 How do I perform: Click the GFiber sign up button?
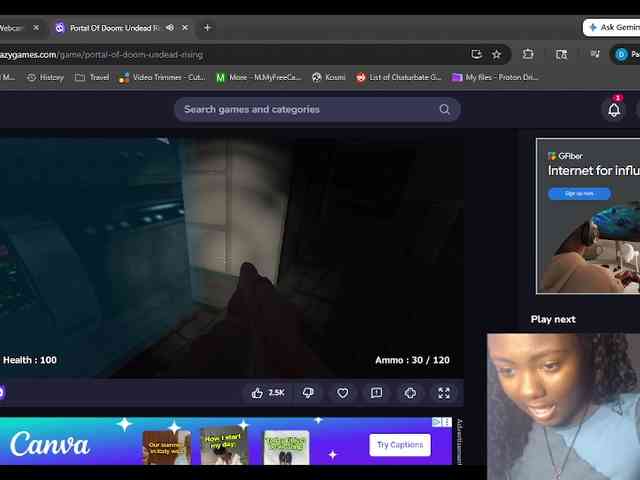click(x=579, y=193)
